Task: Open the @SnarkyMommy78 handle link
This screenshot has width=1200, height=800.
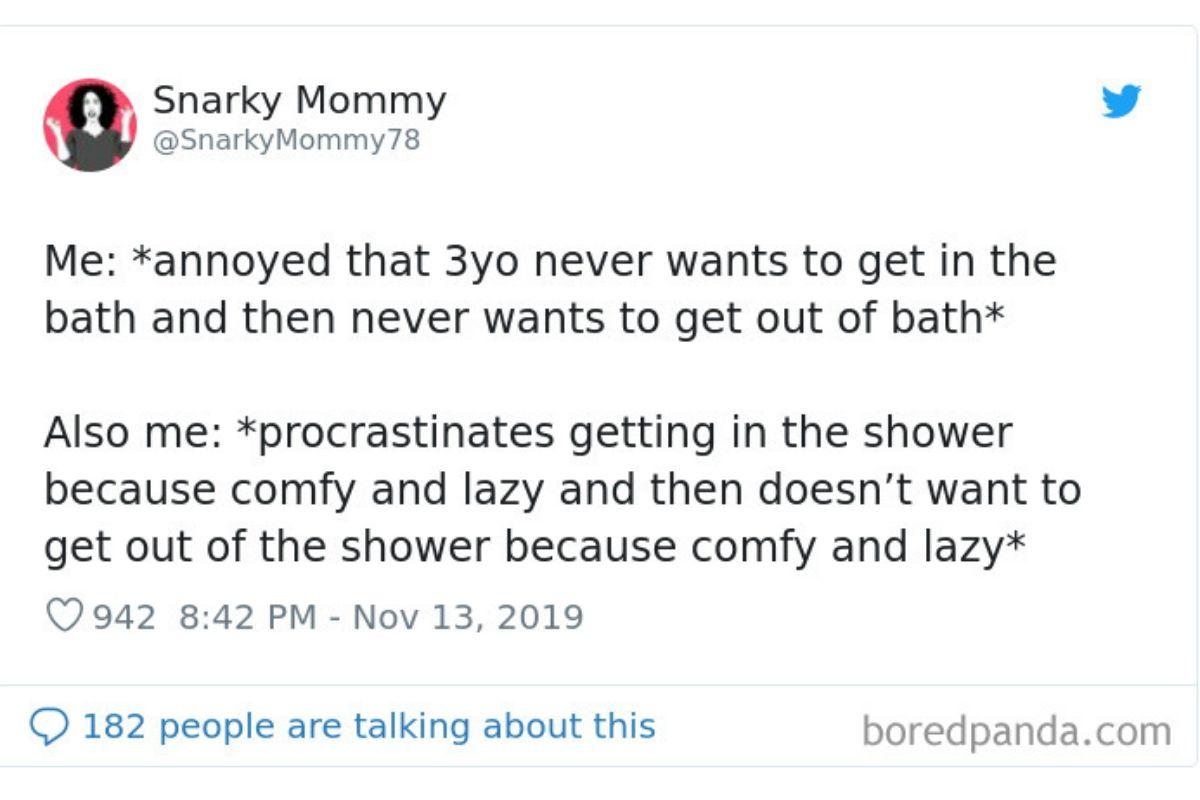Action: [x=285, y=141]
